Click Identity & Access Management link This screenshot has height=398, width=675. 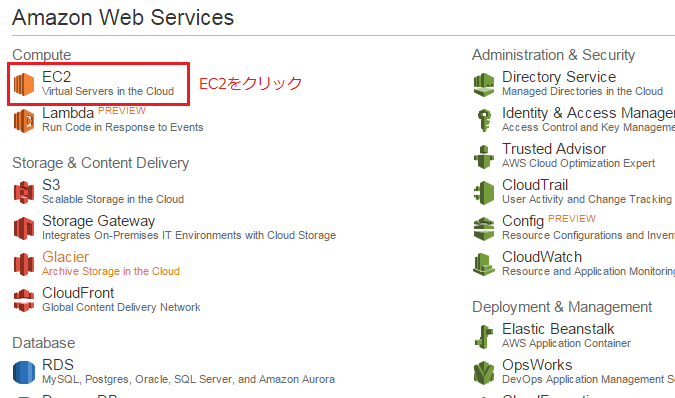click(588, 113)
